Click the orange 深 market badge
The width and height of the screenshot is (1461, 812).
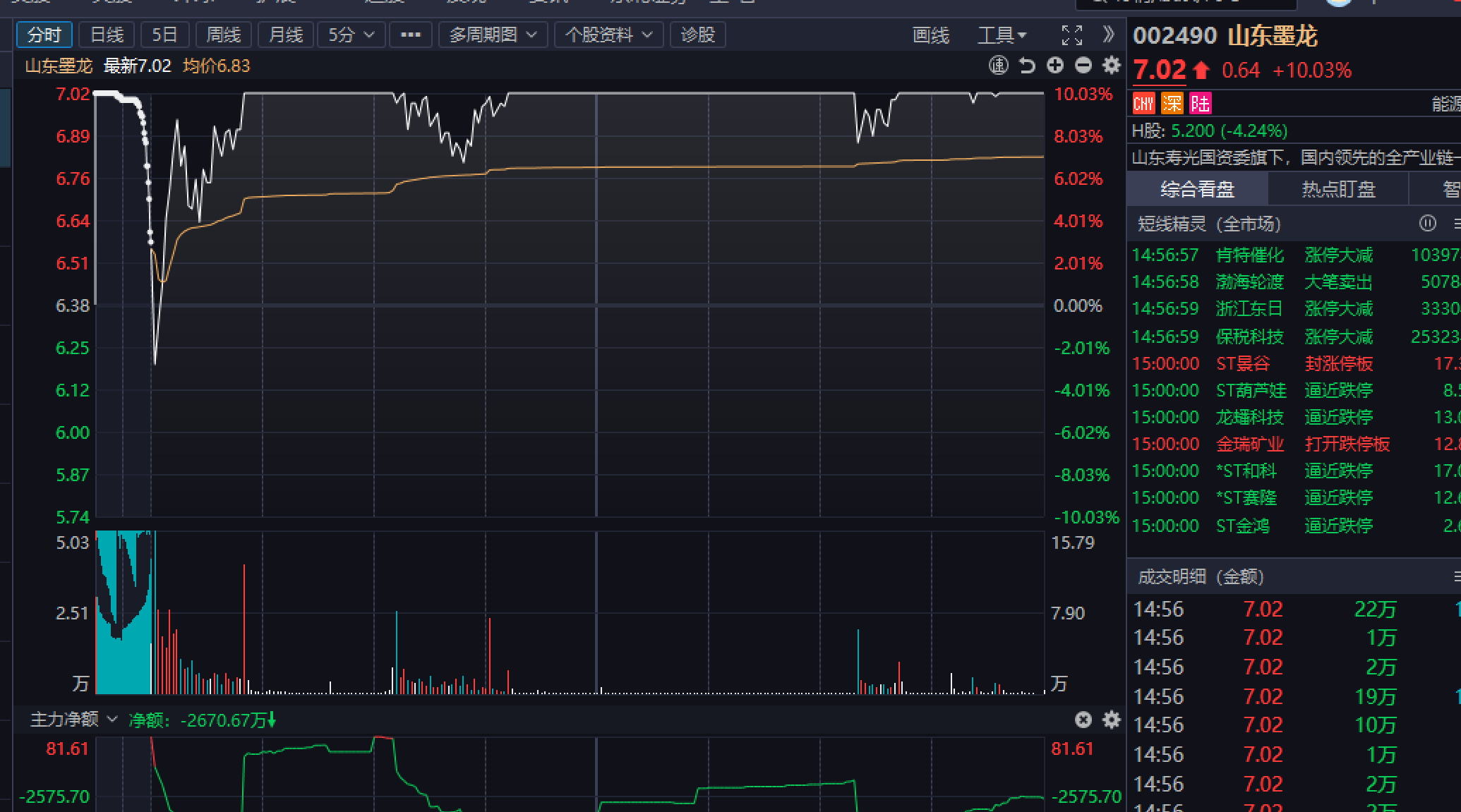1172,104
